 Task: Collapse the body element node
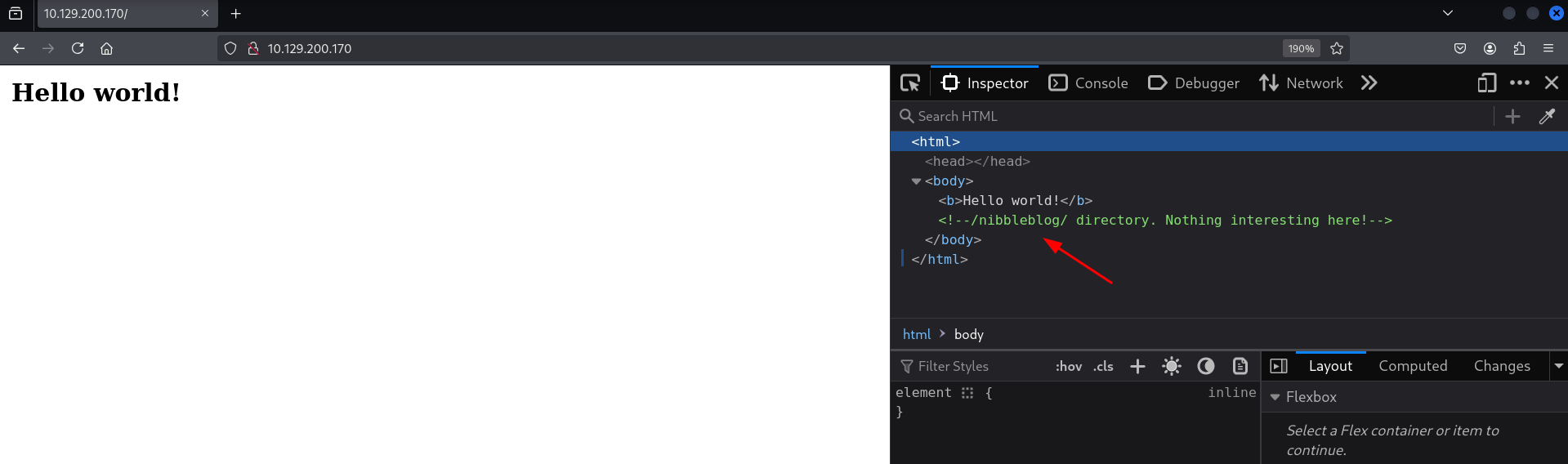[916, 181]
